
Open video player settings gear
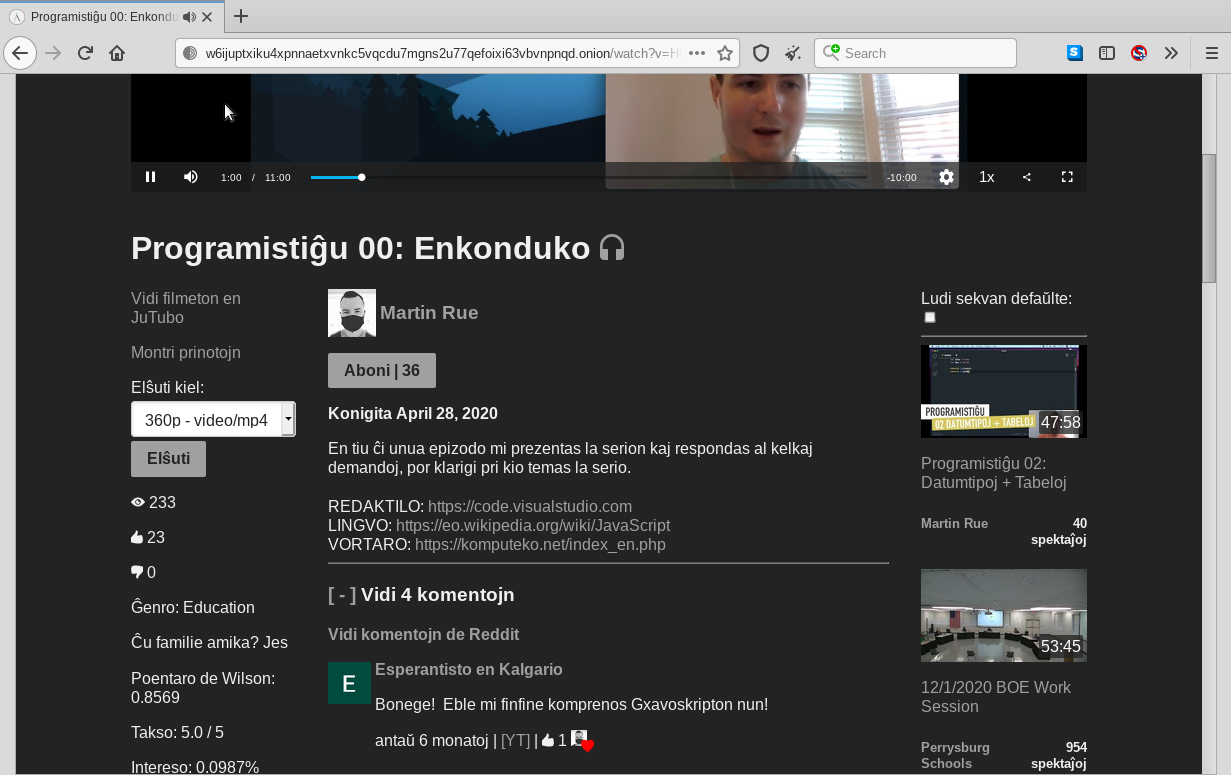point(946,177)
